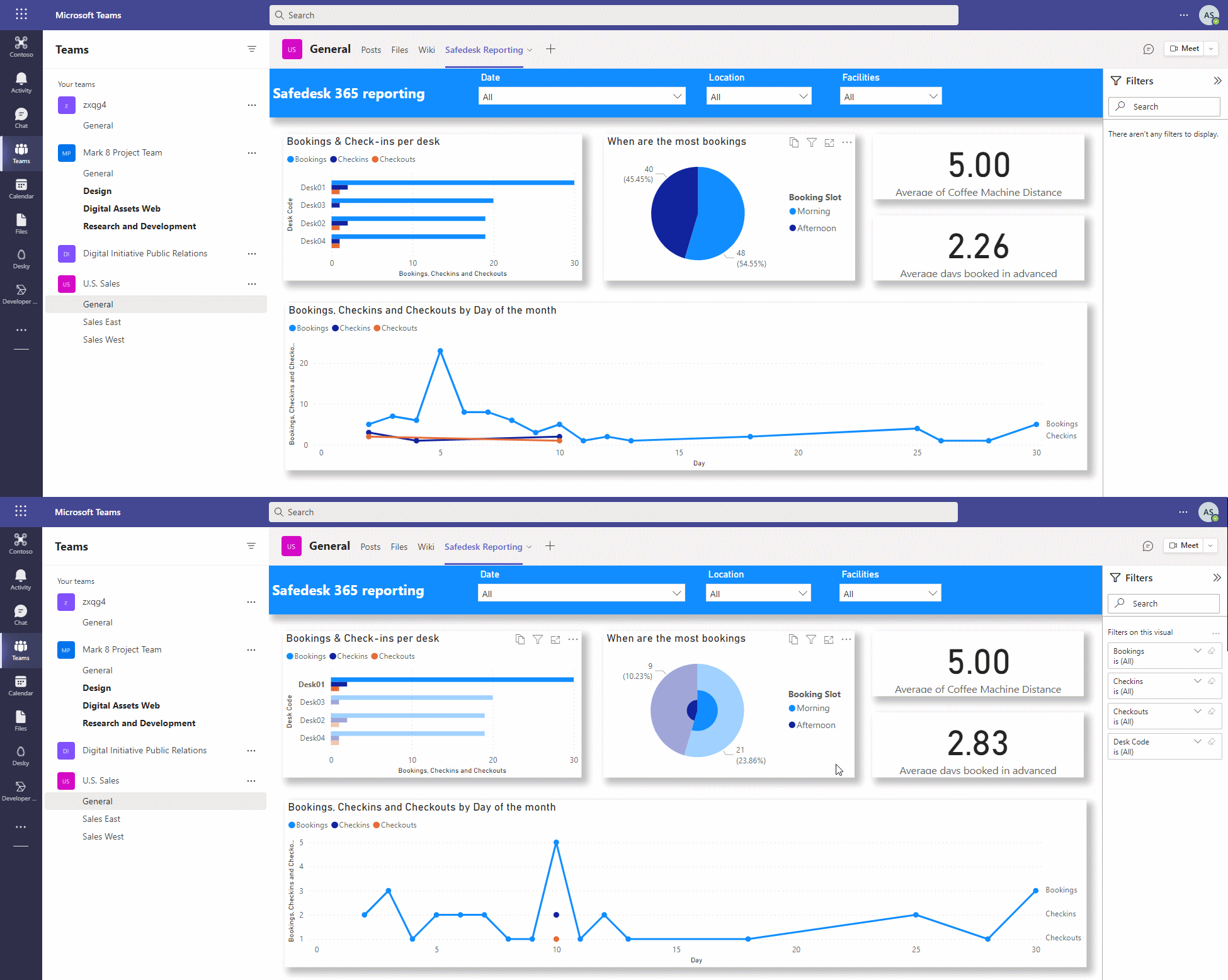This screenshot has height=980, width=1228.
Task: Select Desk01 bar in lower window desk chart
Action: 452,680
